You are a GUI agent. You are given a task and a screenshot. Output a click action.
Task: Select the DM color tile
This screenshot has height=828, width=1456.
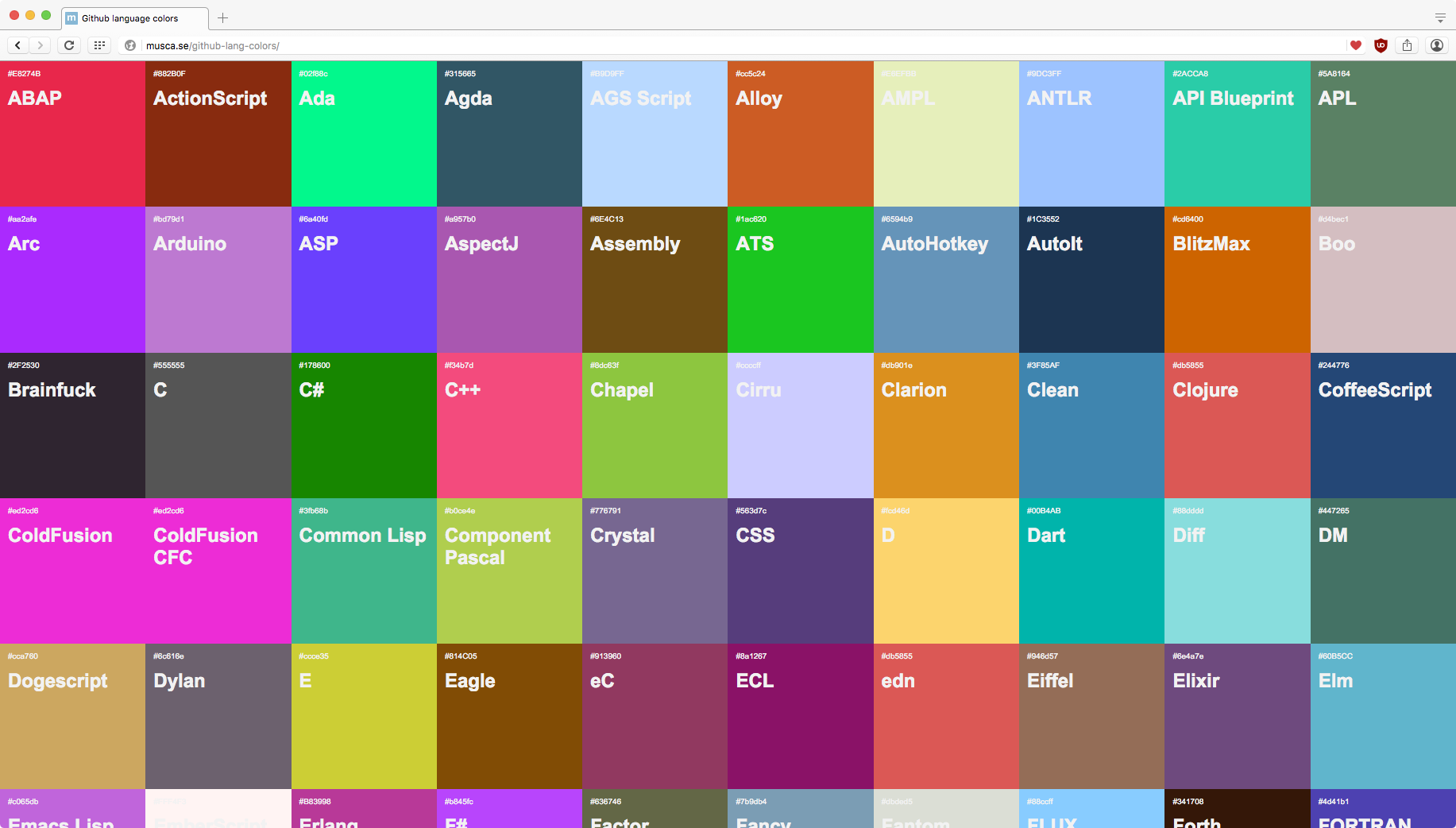(1383, 571)
